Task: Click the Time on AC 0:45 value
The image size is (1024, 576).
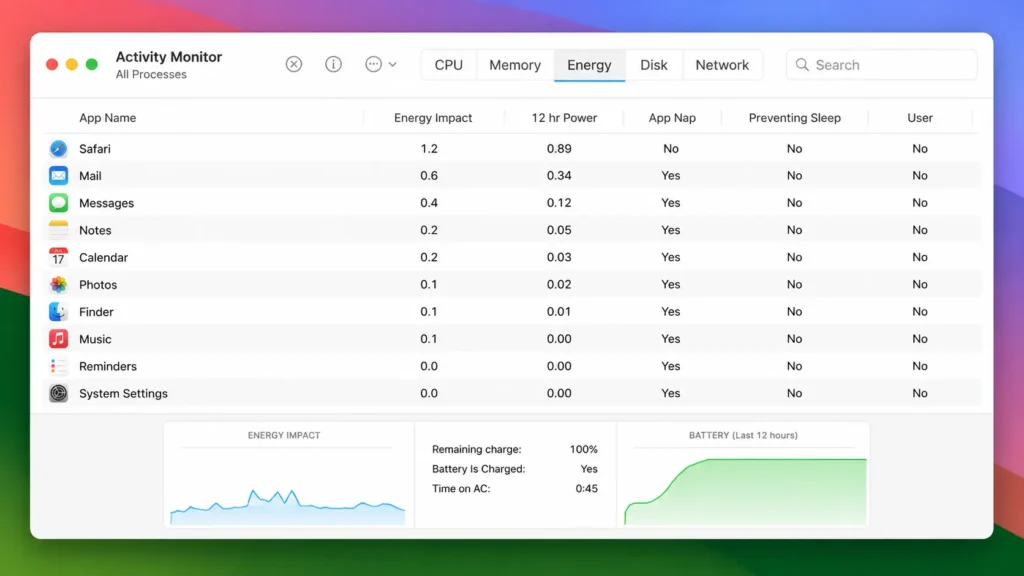Action: tap(586, 488)
